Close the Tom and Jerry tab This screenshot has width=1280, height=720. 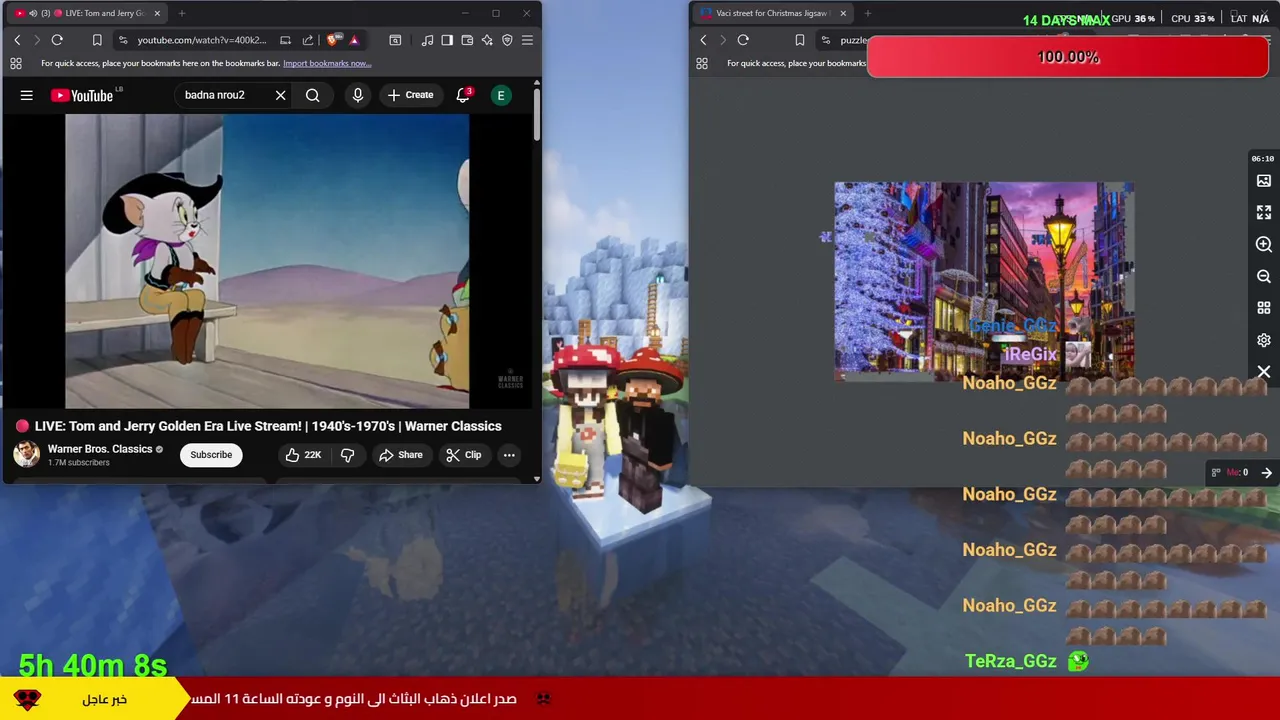point(157,13)
